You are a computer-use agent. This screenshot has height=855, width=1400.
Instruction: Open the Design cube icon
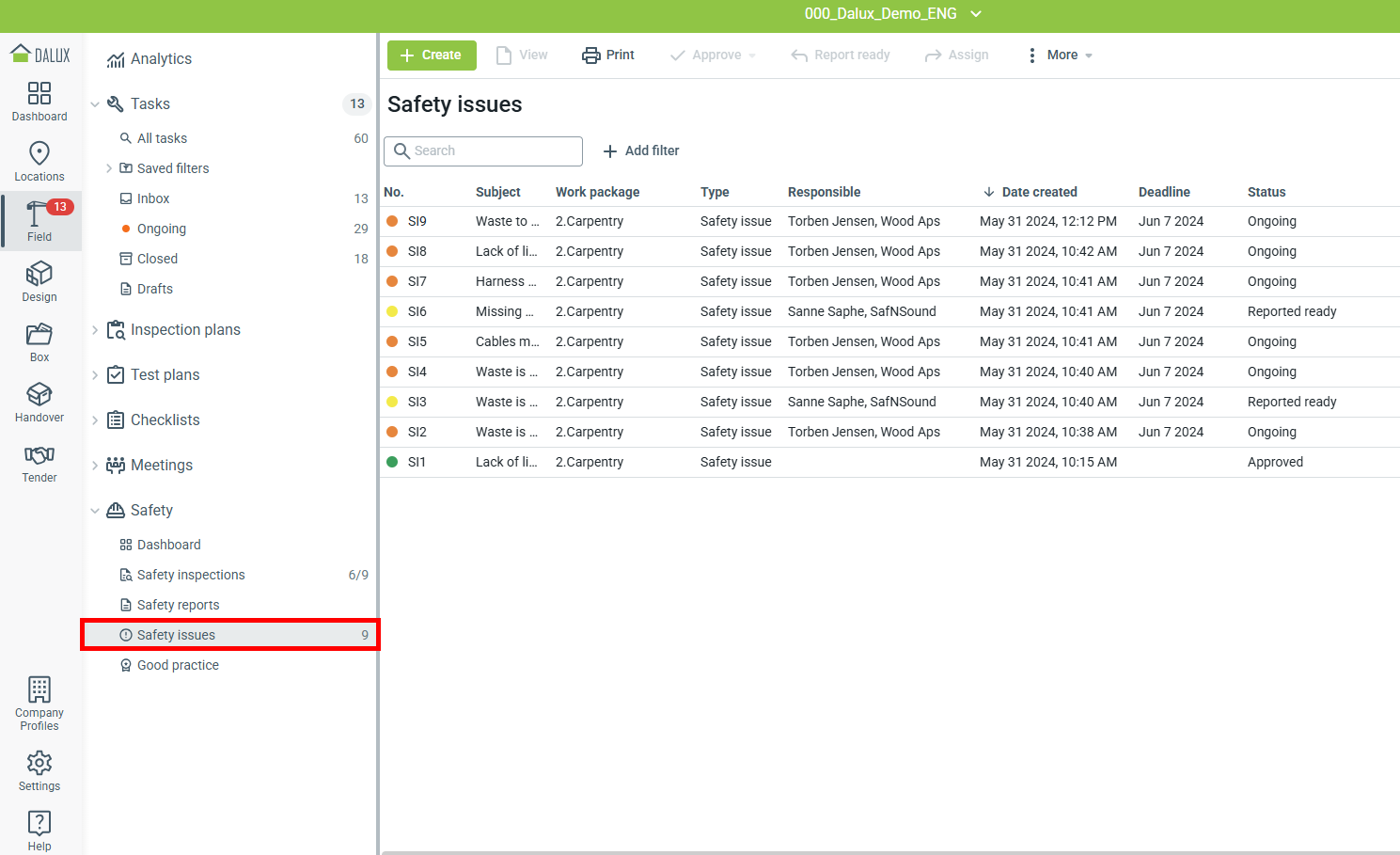click(x=39, y=275)
